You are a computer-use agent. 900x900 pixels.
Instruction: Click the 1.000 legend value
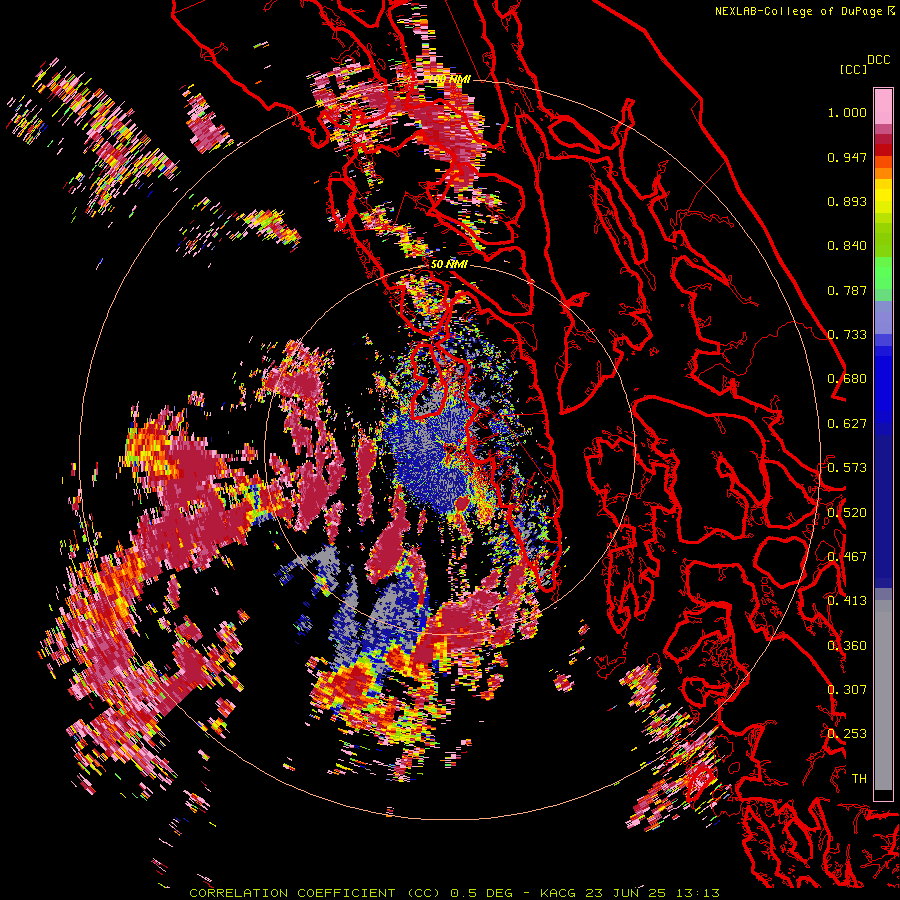(x=847, y=112)
